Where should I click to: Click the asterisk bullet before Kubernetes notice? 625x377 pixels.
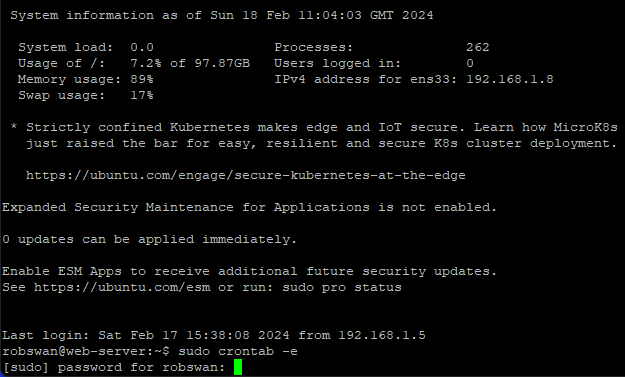click(14, 127)
